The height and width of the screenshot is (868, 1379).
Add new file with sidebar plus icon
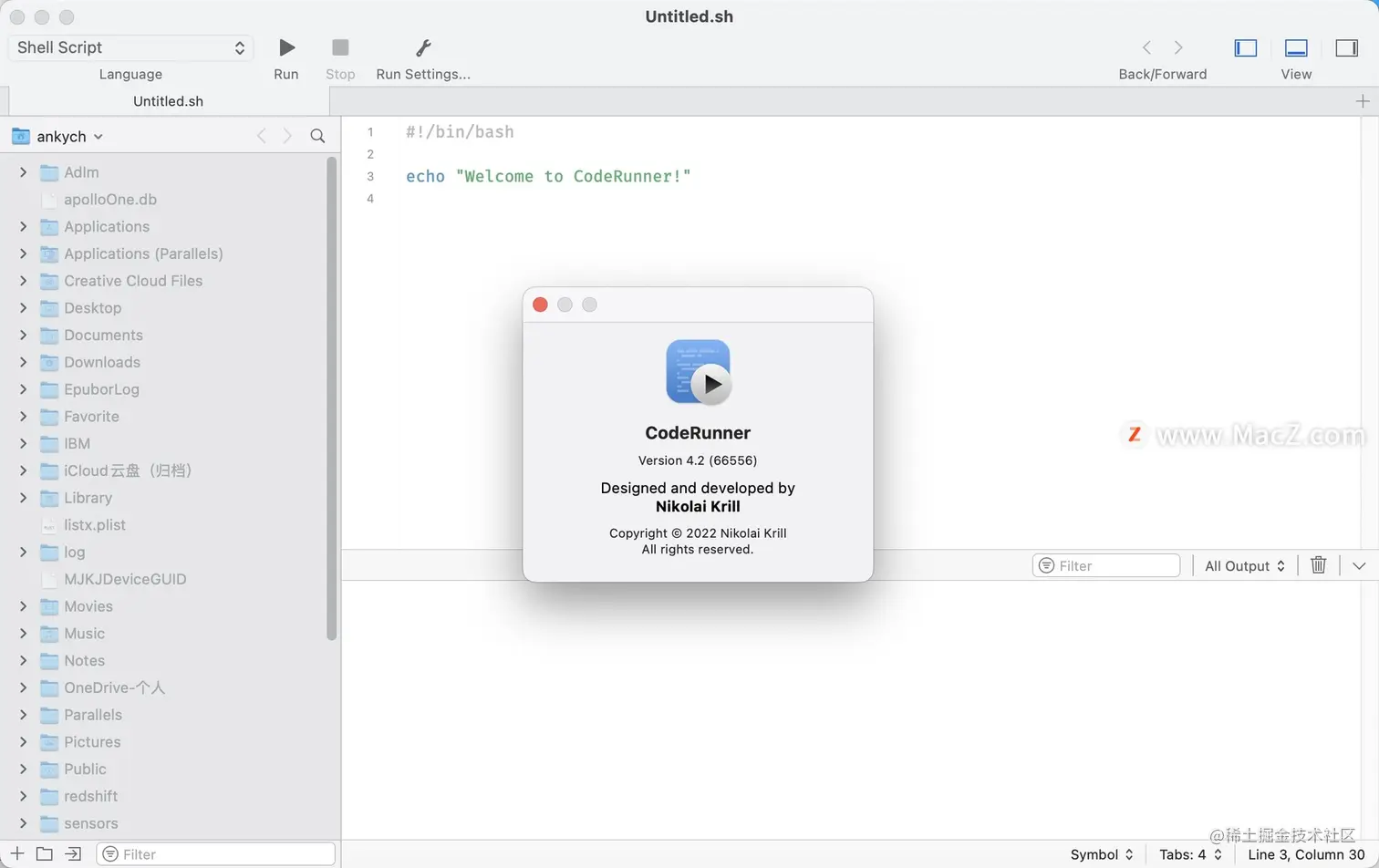click(x=17, y=853)
